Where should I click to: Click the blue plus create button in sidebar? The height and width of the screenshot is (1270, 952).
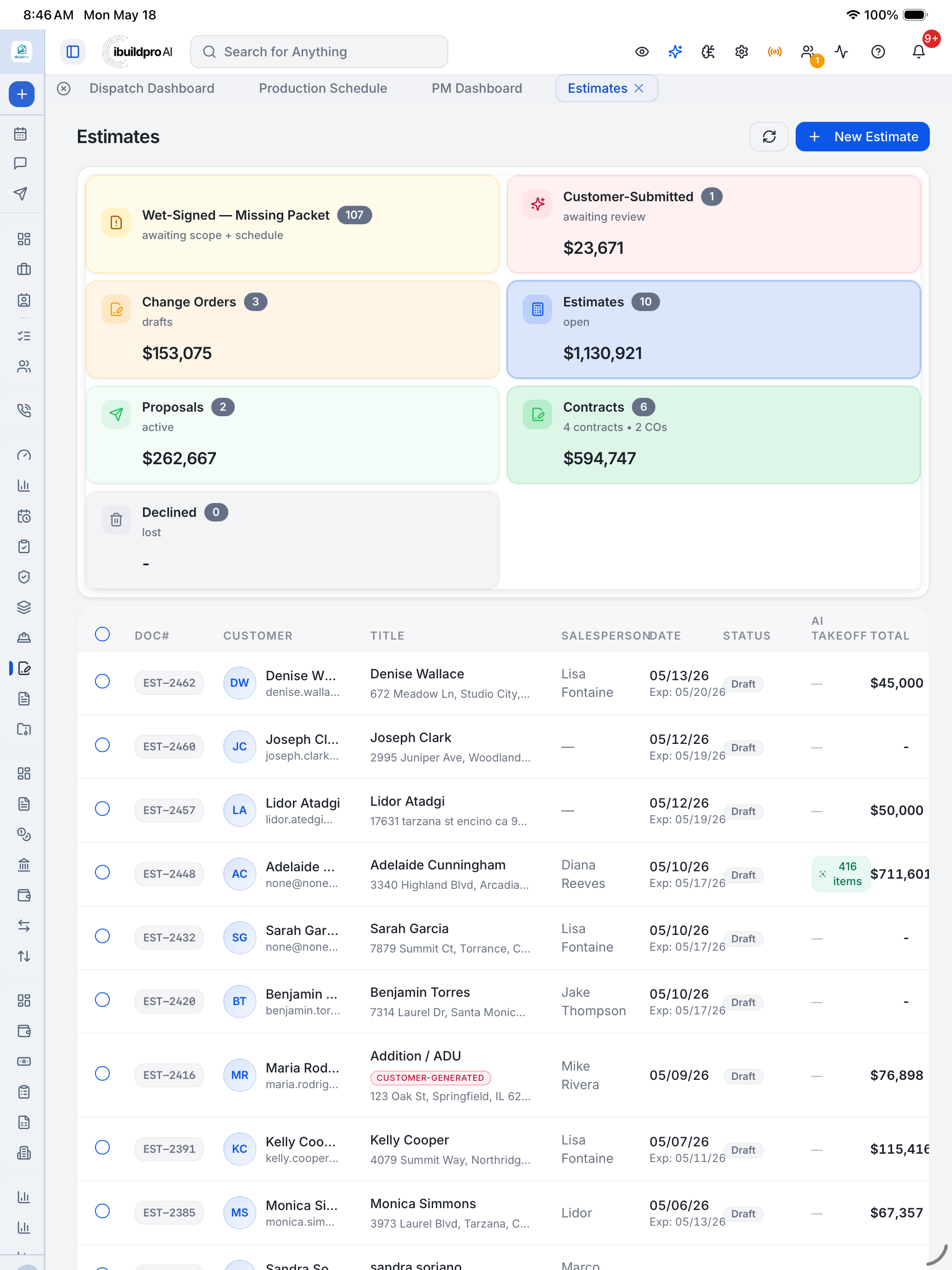22,94
